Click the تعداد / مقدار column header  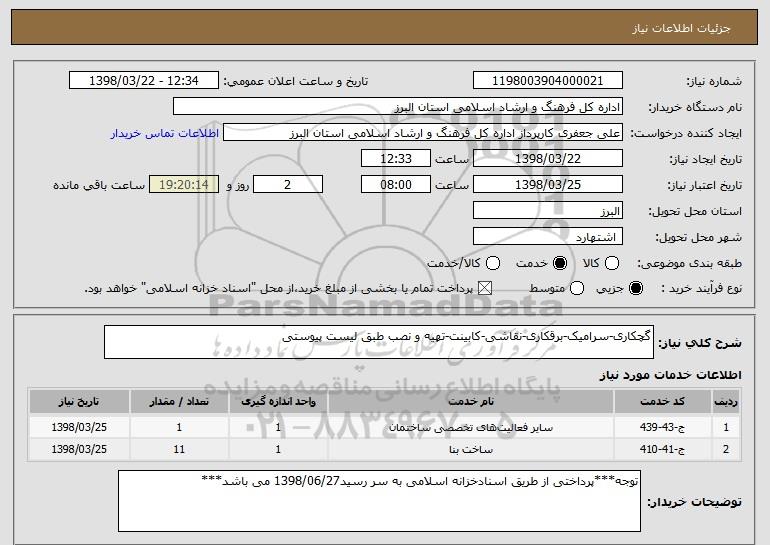tap(179, 402)
